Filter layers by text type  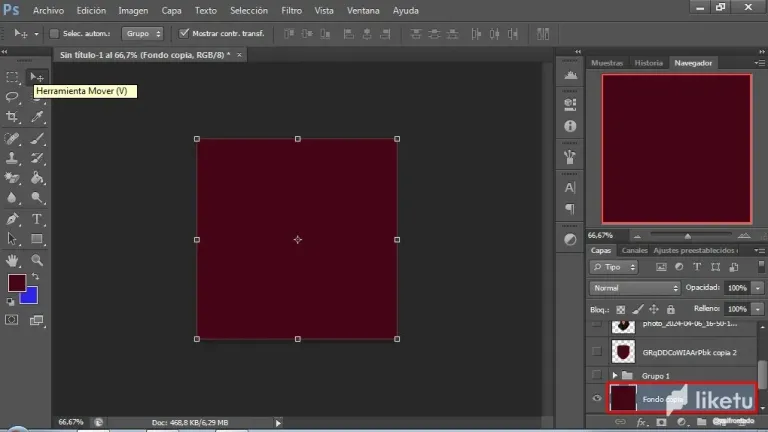pyautogui.click(x=697, y=267)
